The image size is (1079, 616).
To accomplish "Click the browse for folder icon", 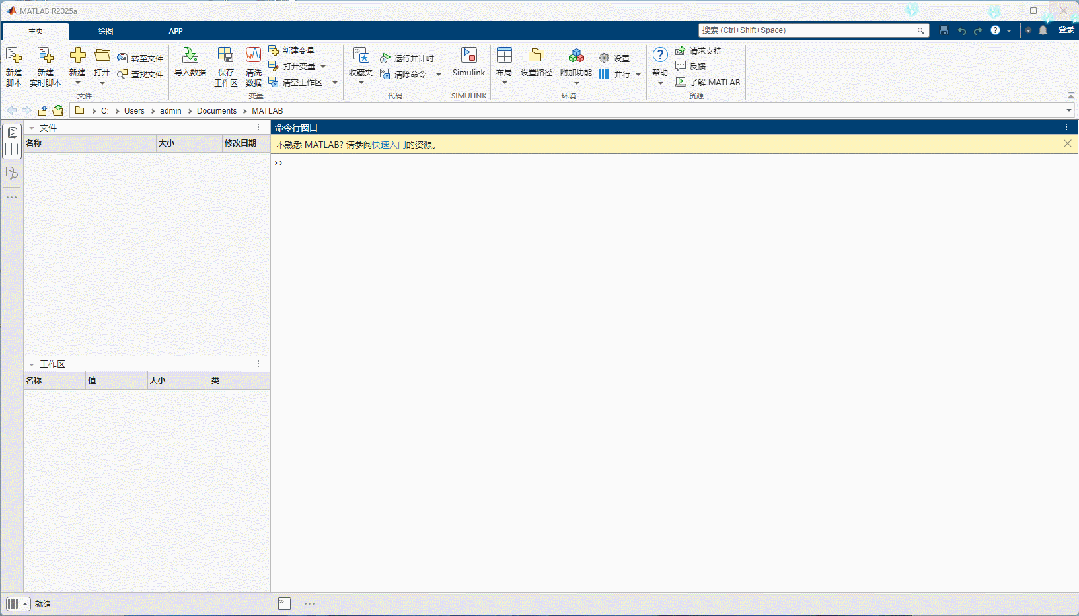I will tap(58, 110).
